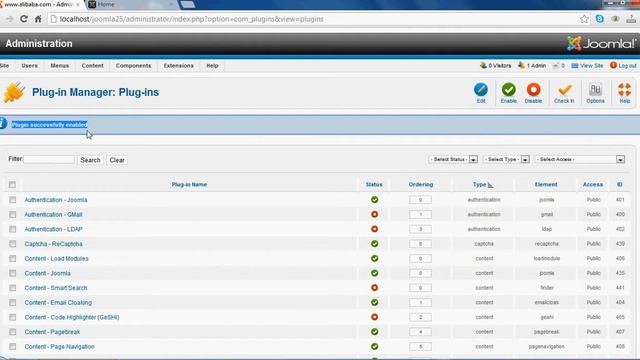Bookmark this page with the star icon
640x360 pixels.
coord(584,19)
